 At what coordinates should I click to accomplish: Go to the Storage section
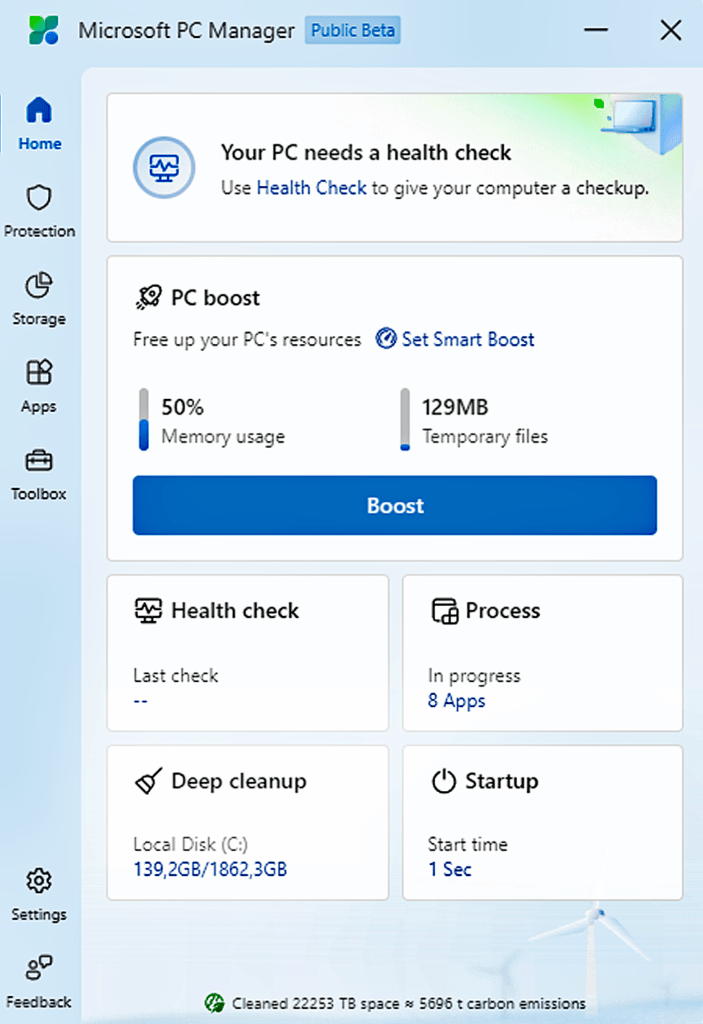[x=39, y=298]
